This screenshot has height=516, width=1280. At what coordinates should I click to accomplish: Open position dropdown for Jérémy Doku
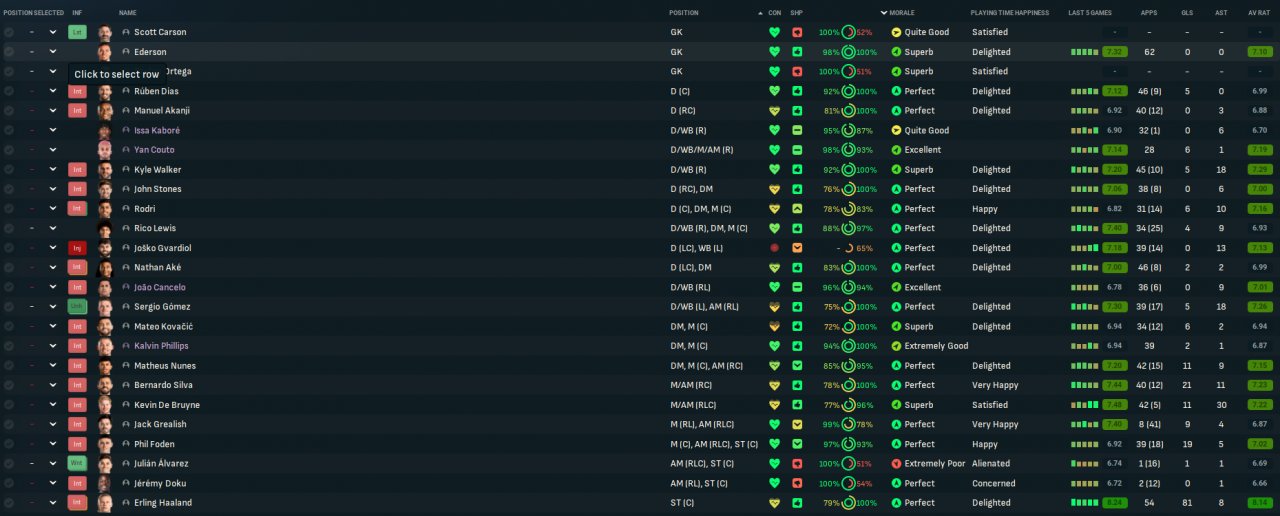(53, 484)
